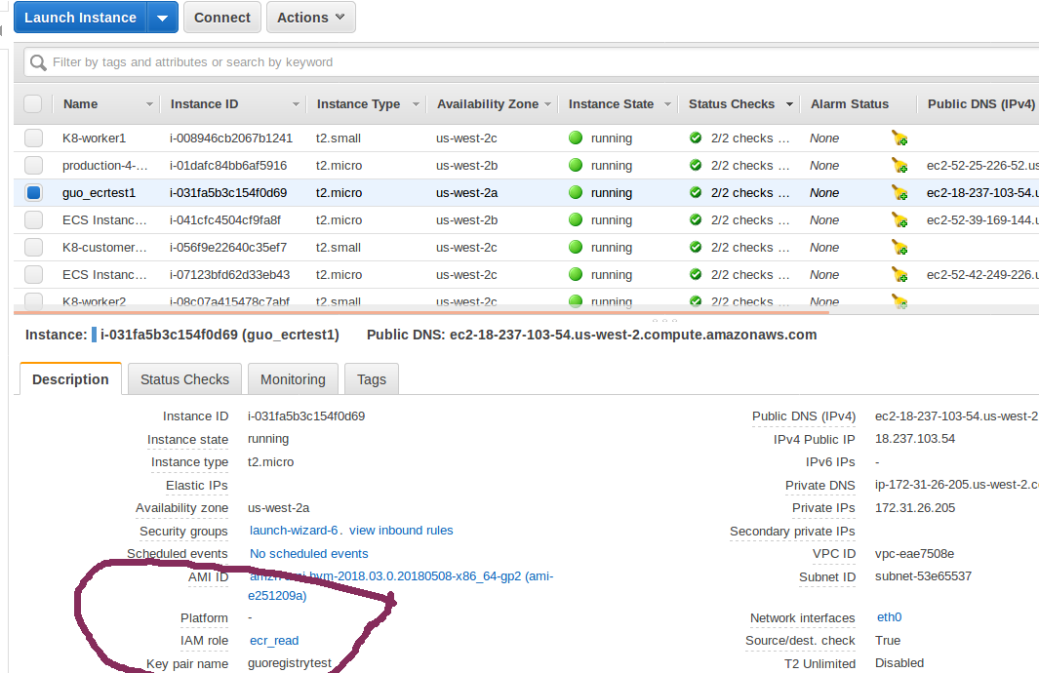Click the Connect button
Viewport: 1039px width, 673px height.
pos(222,18)
